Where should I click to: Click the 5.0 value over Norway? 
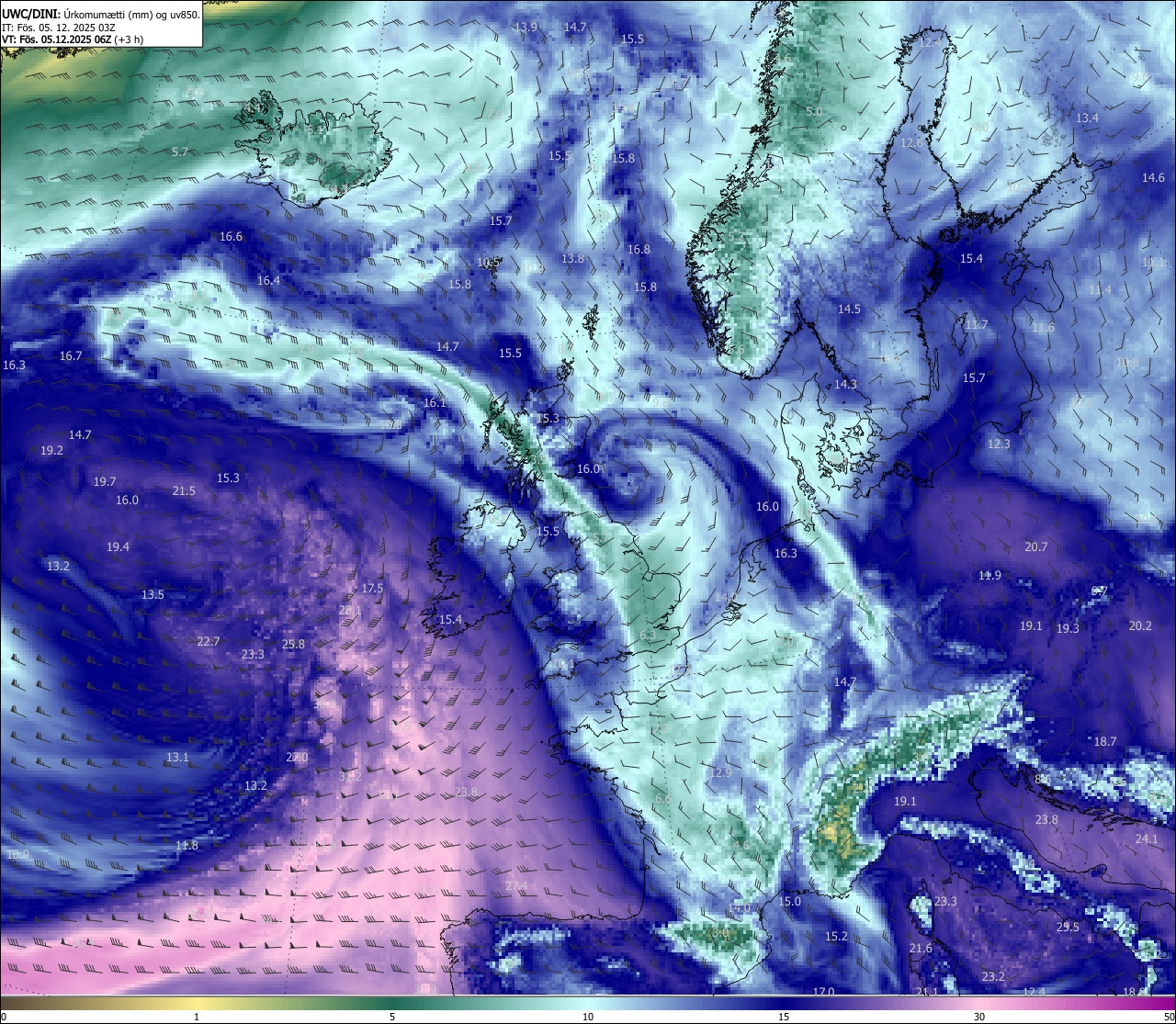click(x=814, y=112)
